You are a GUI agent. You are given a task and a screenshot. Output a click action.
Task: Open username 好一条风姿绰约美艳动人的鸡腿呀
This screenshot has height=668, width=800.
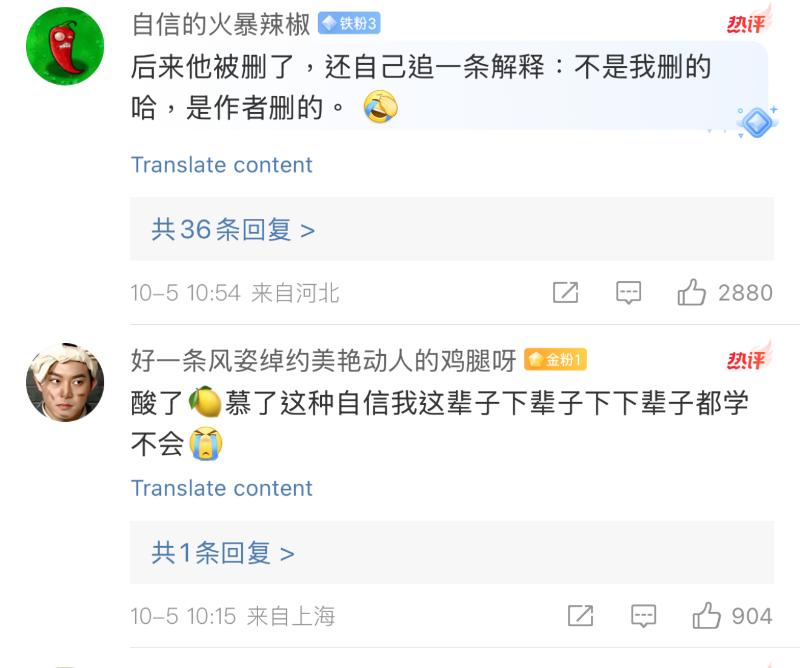click(323, 360)
